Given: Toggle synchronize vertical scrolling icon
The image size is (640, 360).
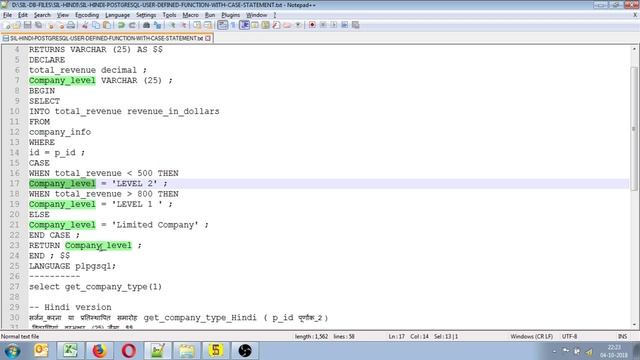Looking at the screenshot, I should [x=197, y=25].
